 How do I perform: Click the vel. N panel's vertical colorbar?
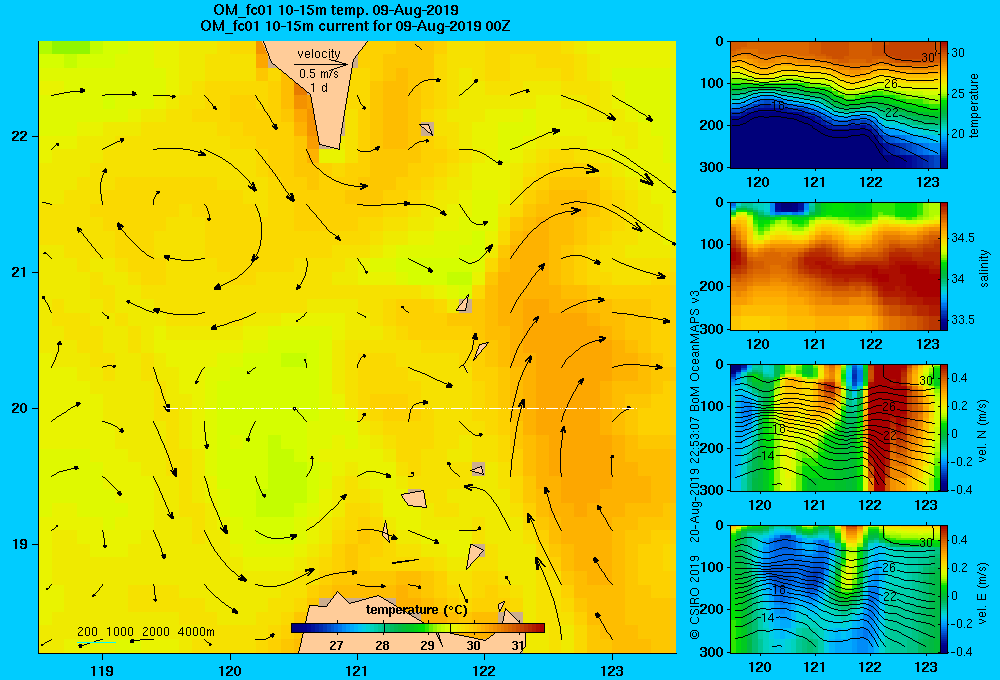coord(944,427)
